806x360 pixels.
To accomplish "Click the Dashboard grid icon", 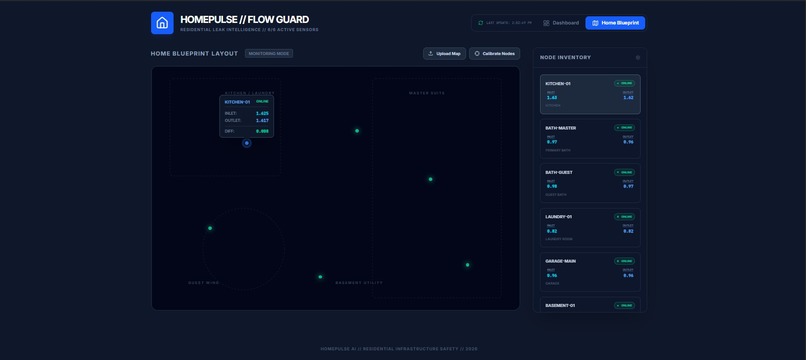I will point(546,23).
